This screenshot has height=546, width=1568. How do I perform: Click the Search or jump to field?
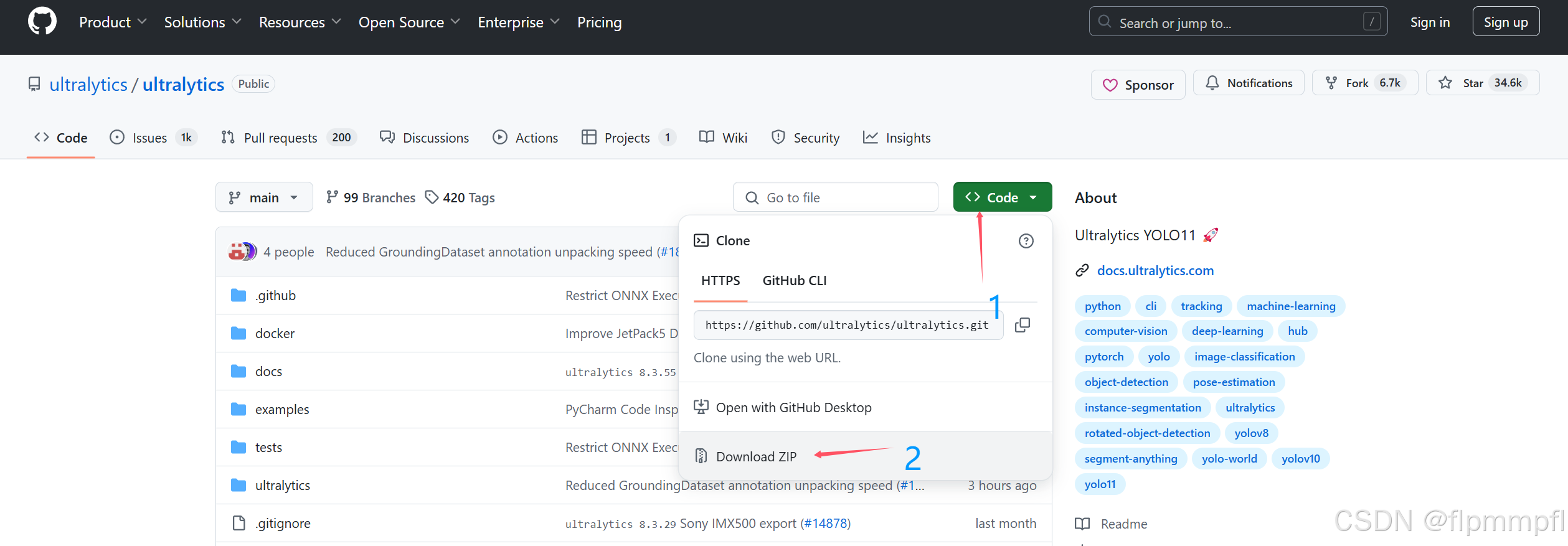coord(1238,22)
